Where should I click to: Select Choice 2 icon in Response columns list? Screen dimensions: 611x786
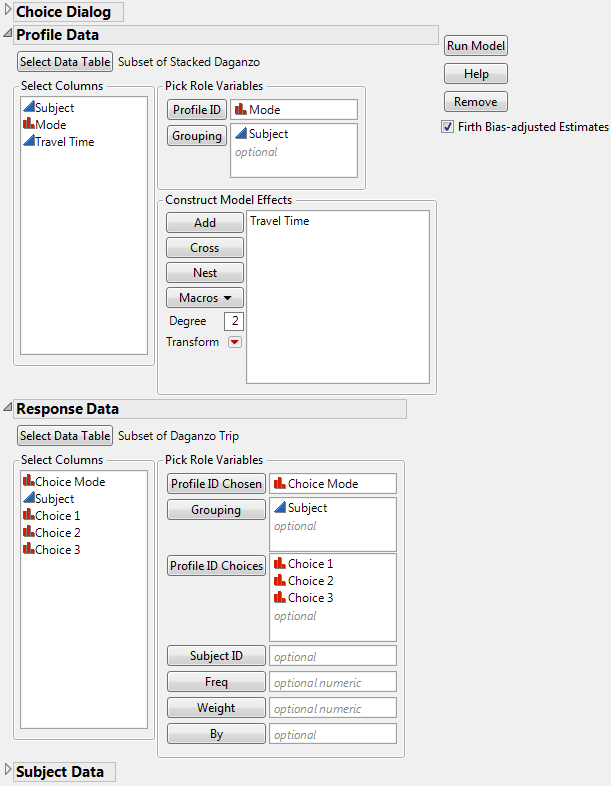coord(29,532)
